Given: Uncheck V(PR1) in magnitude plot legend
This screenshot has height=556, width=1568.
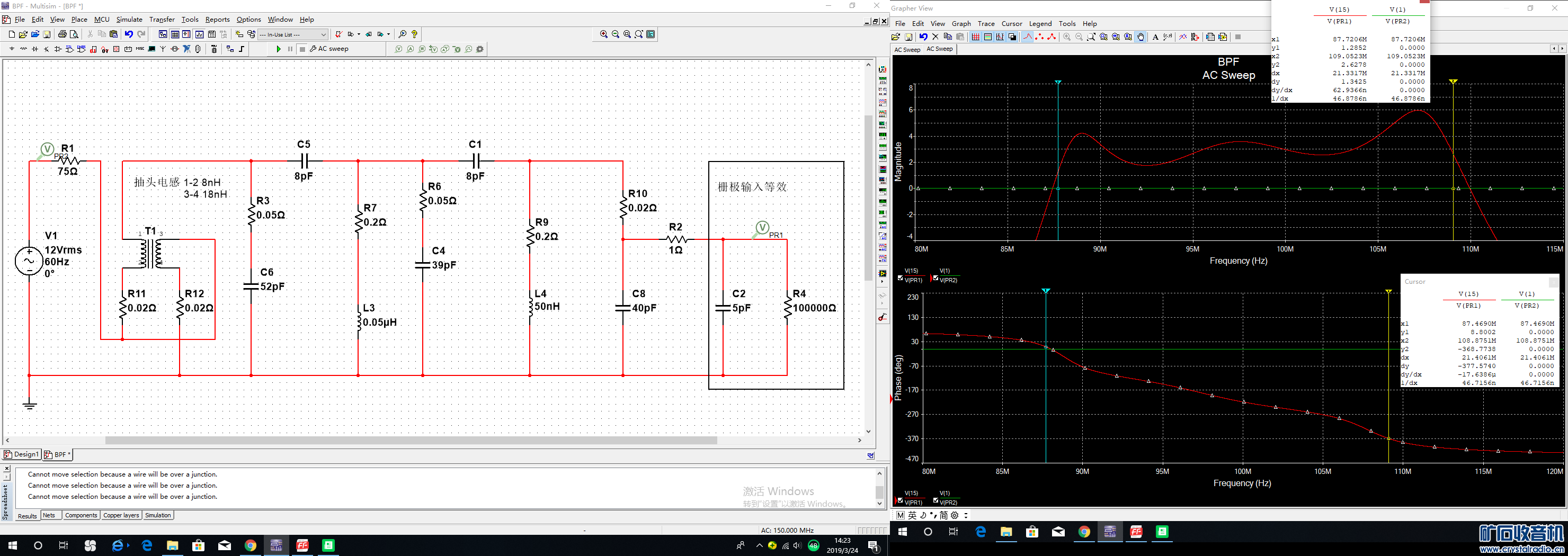Looking at the screenshot, I should pyautogui.click(x=901, y=277).
